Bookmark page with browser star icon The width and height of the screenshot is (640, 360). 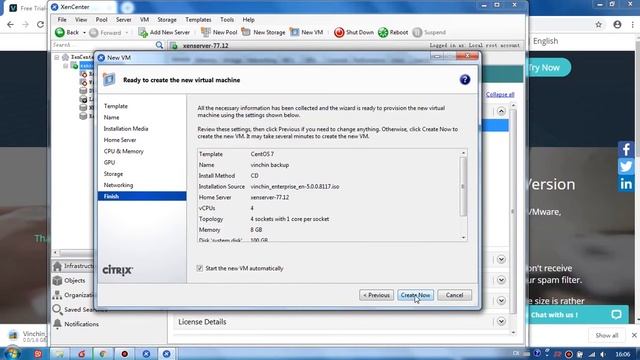598,24
